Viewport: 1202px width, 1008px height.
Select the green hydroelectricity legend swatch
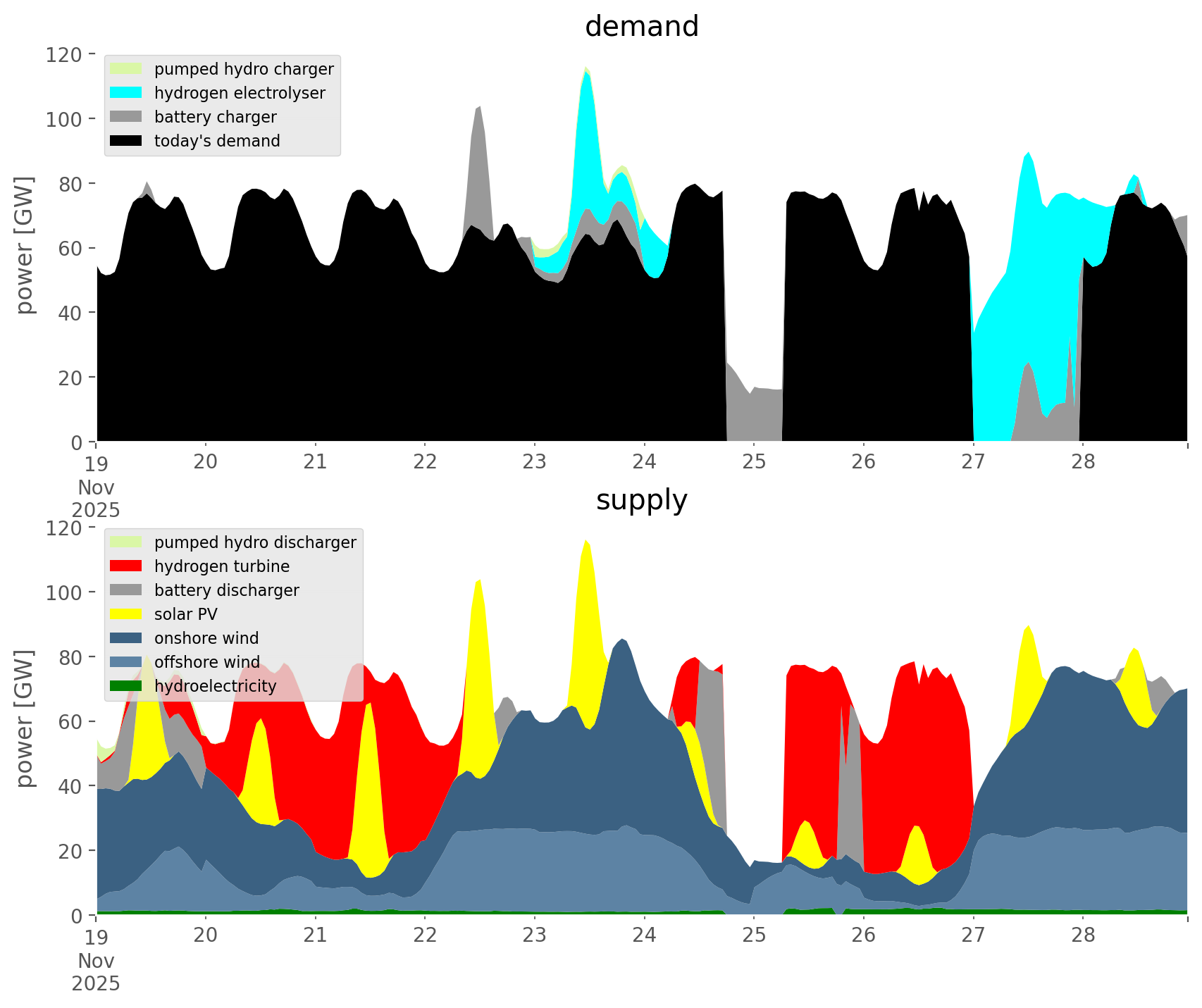[126, 686]
